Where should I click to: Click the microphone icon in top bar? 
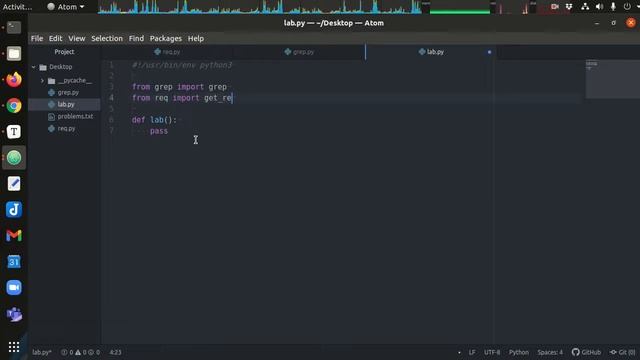click(x=613, y=7)
